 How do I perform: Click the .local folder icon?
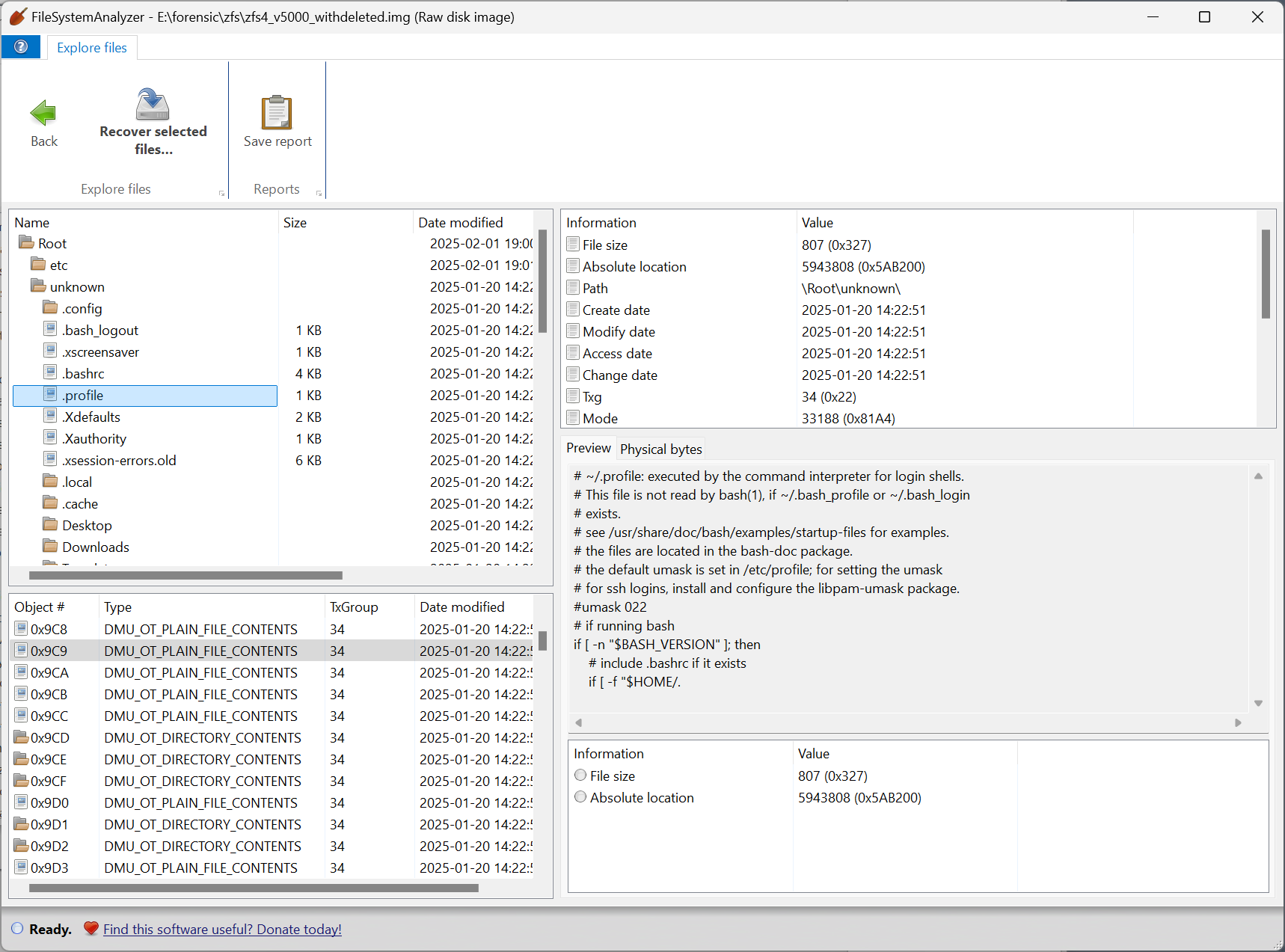coord(51,481)
